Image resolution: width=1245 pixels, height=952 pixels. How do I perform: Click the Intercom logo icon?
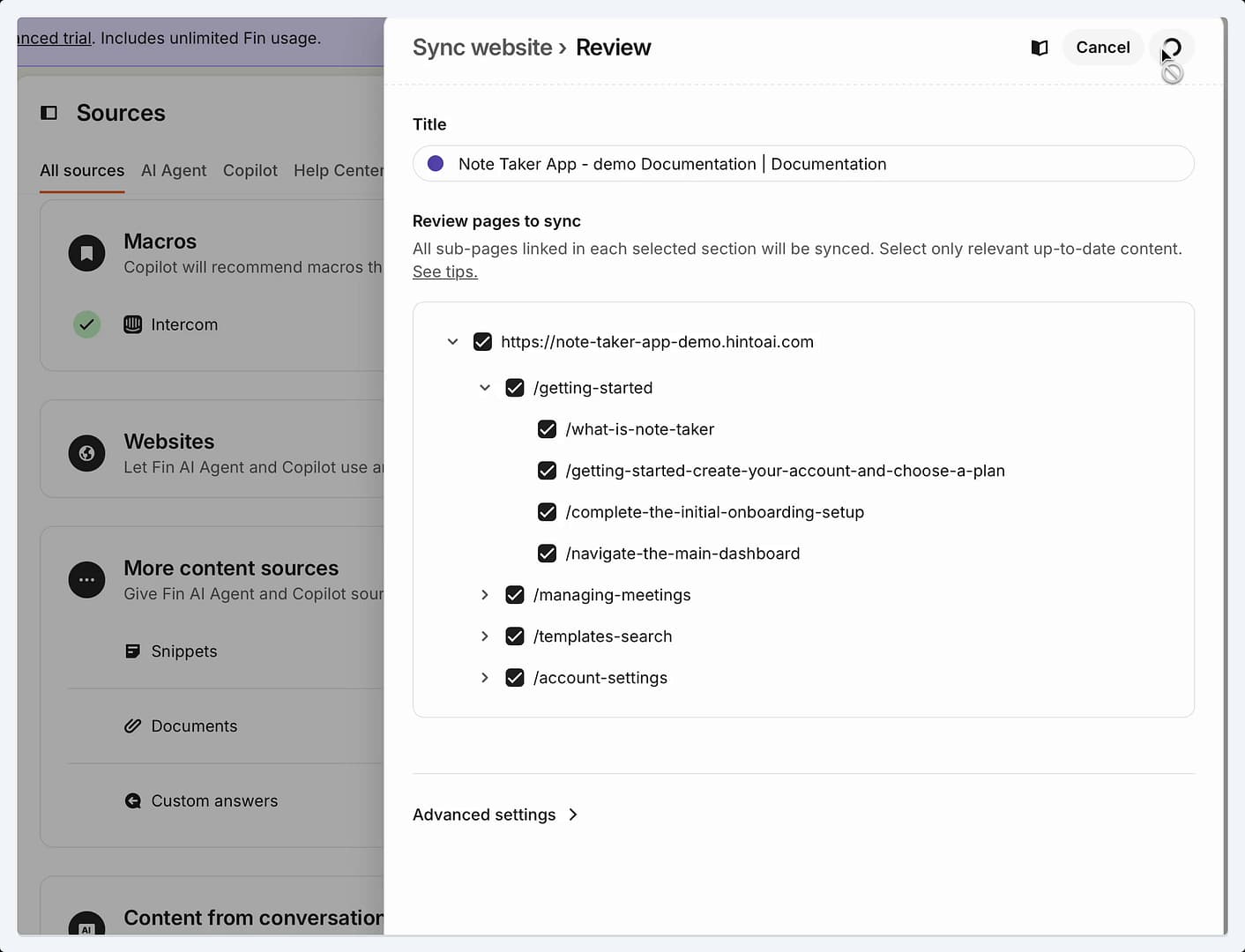click(133, 324)
